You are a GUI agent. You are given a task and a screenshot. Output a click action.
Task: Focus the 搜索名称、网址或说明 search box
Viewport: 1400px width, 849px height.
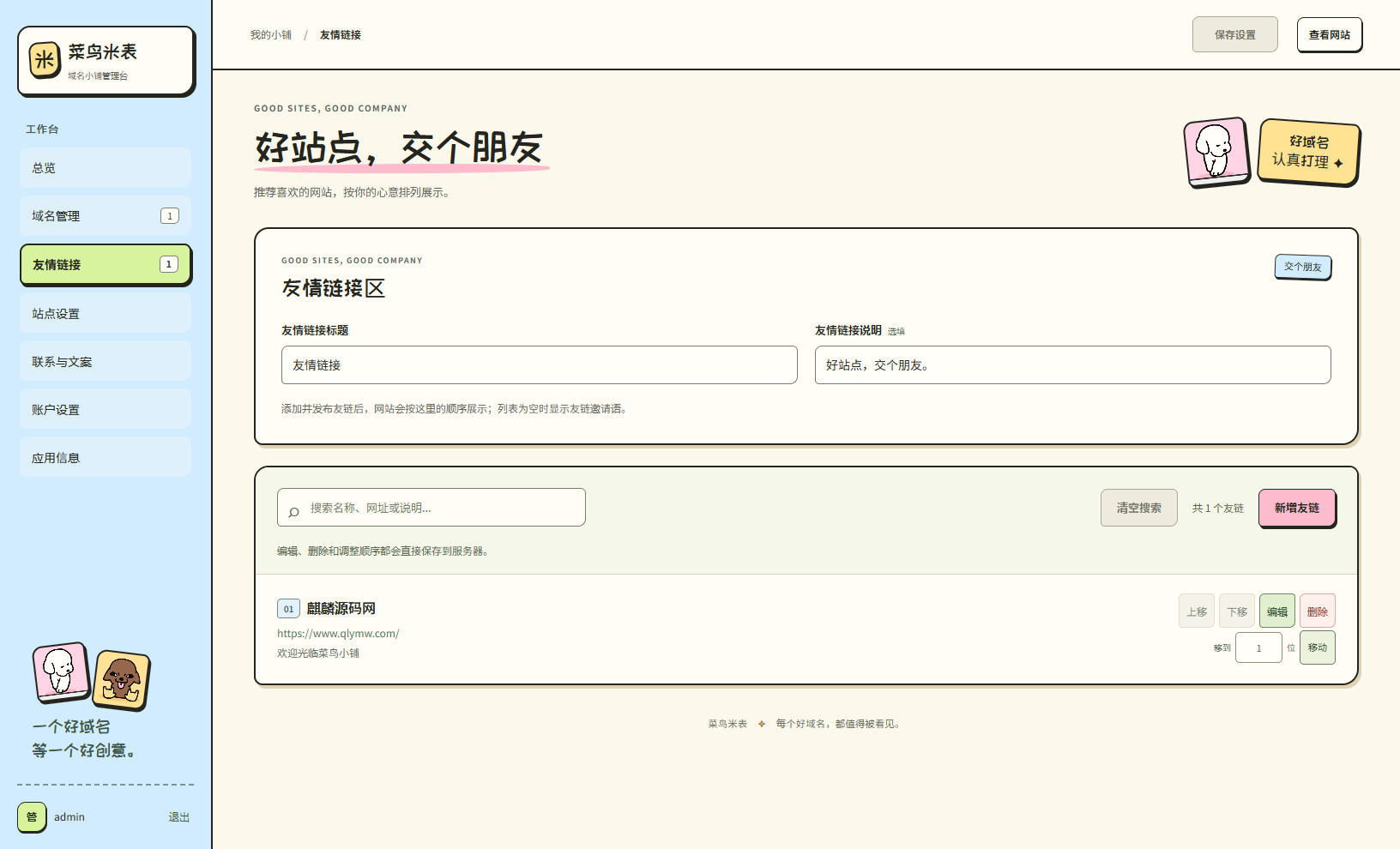point(431,508)
